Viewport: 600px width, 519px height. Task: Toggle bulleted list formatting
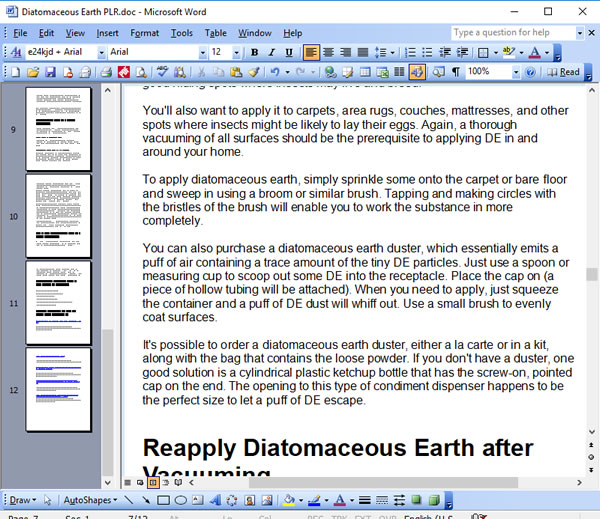click(x=427, y=52)
